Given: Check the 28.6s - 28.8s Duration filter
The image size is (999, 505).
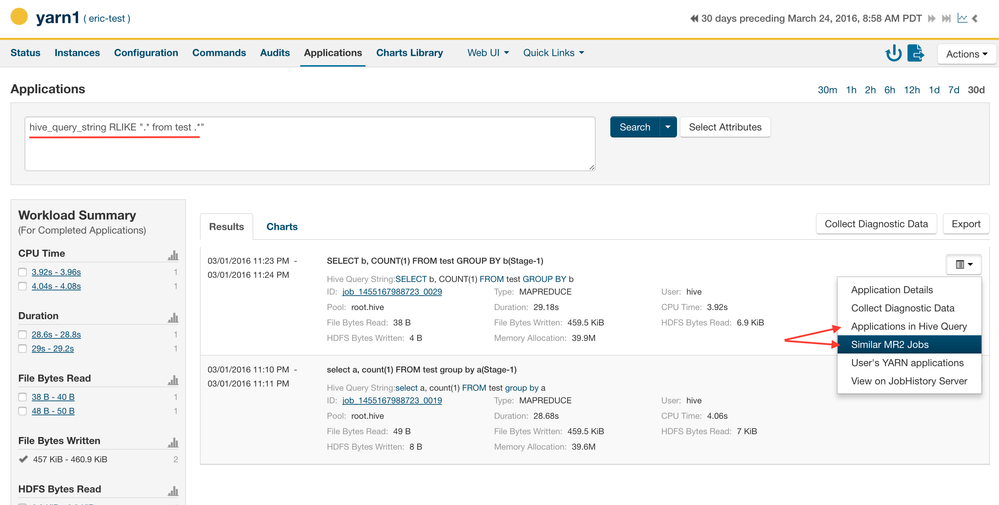Looking at the screenshot, I should [23, 335].
